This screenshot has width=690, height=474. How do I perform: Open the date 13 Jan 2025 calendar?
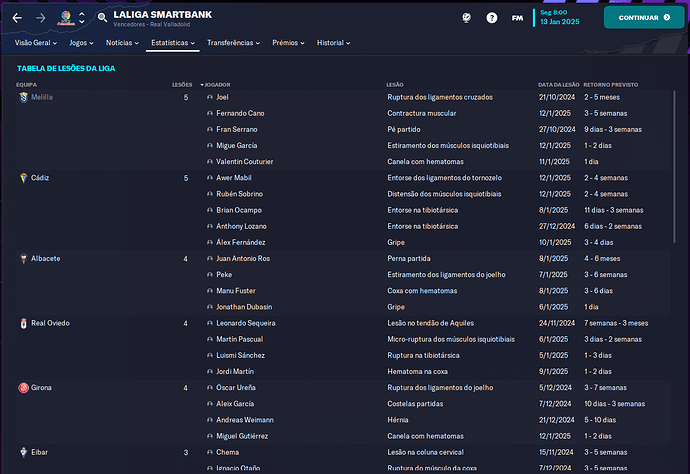click(560, 22)
